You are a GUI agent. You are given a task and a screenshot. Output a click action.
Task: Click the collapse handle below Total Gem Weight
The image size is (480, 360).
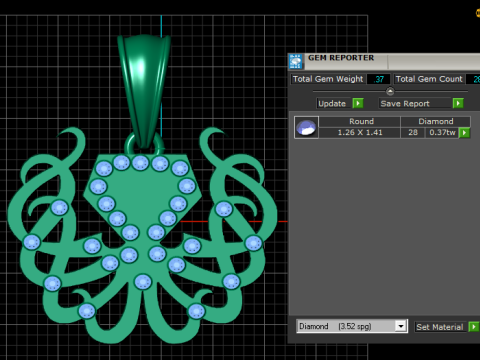(390, 91)
